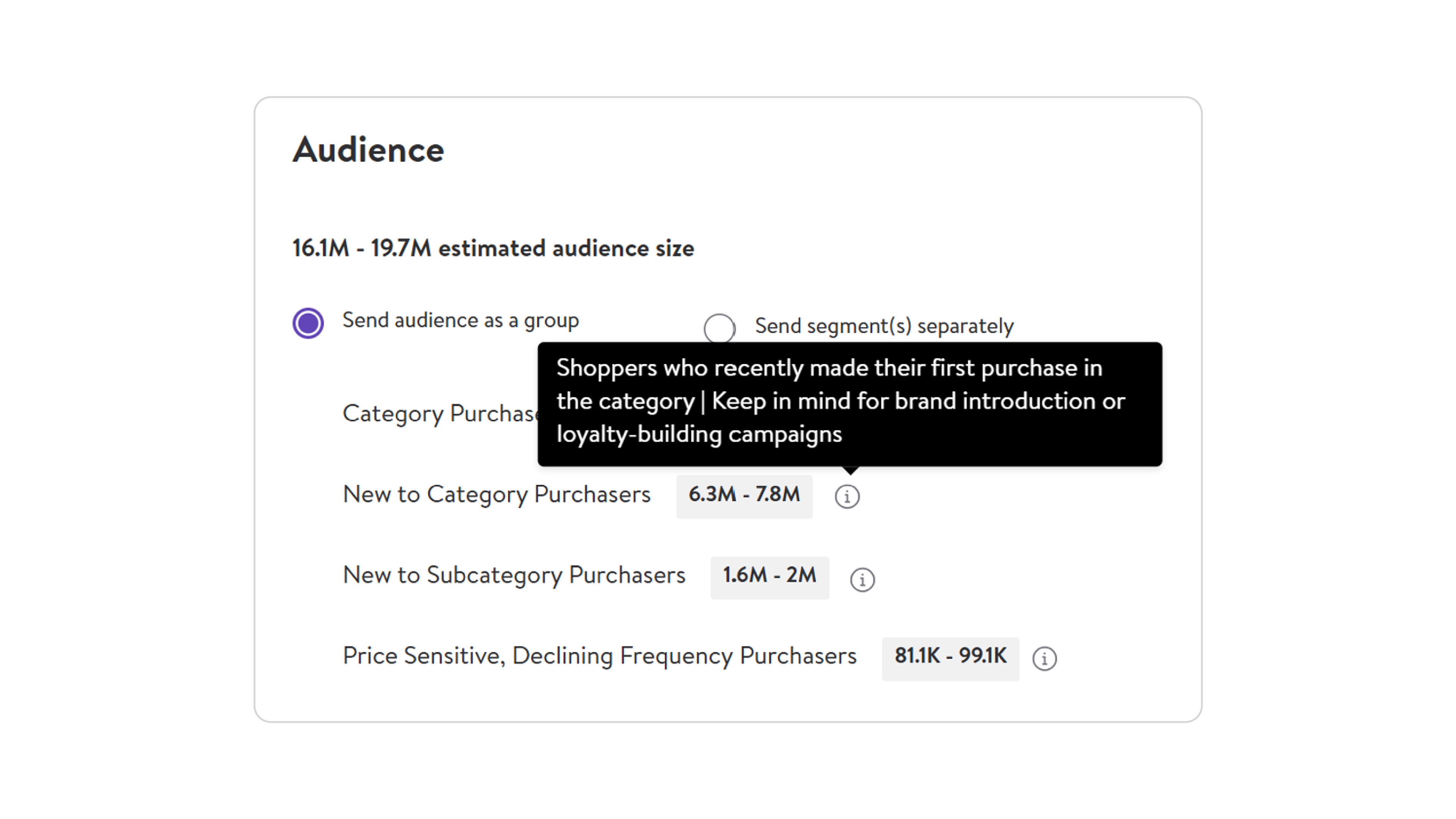This screenshot has height=819, width=1456.
Task: Click the Price Sensitive, Declining Frequency Purchasers label
Action: click(600, 657)
